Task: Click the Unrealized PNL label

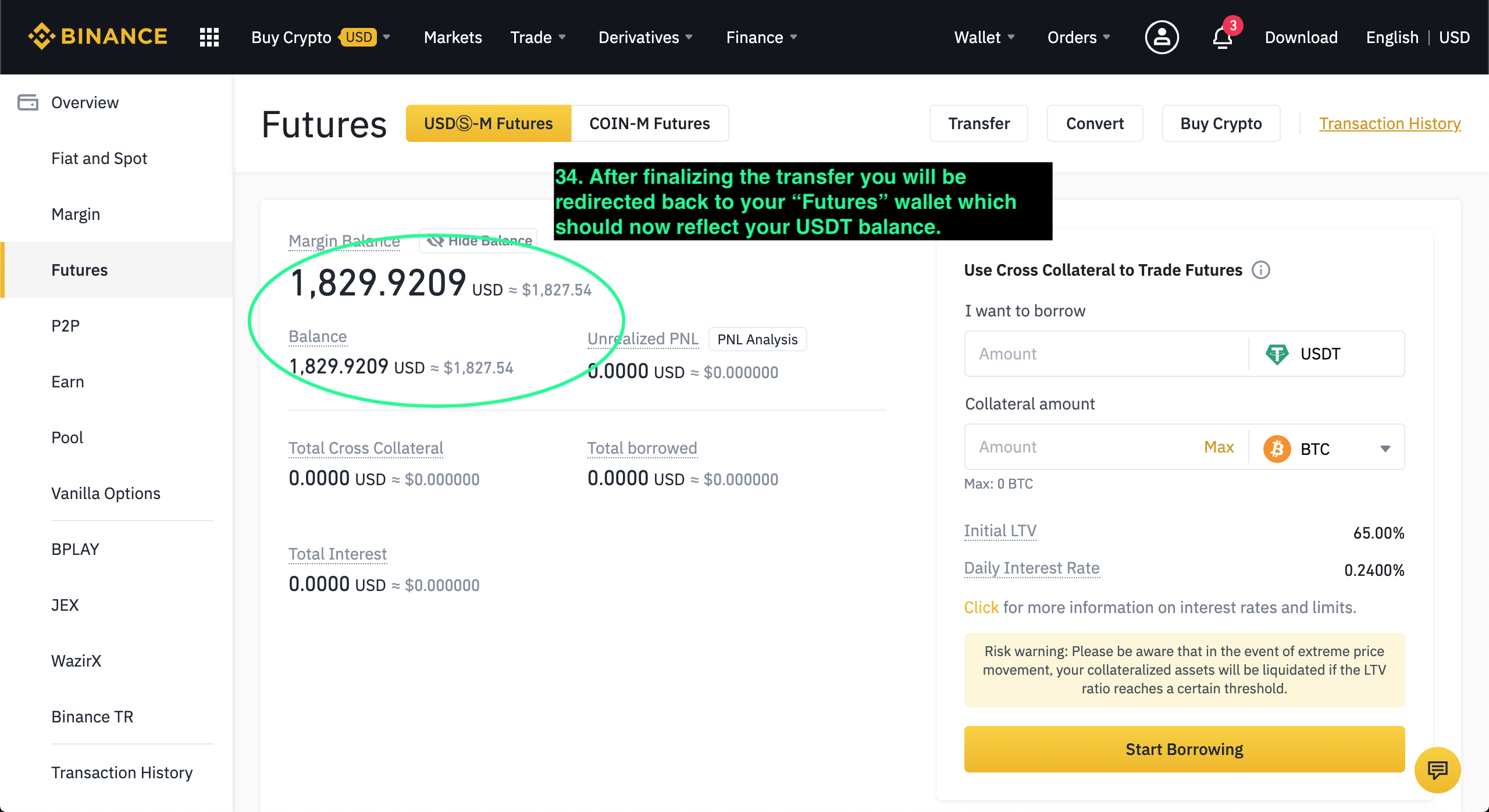Action: [643, 339]
